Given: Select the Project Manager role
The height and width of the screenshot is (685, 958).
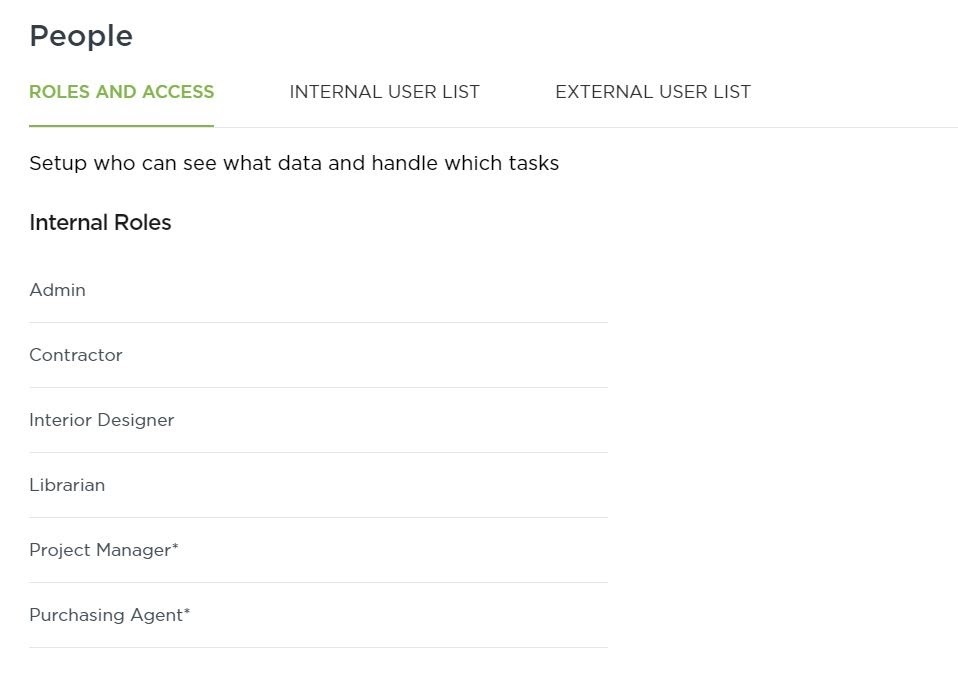Looking at the screenshot, I should point(318,550).
